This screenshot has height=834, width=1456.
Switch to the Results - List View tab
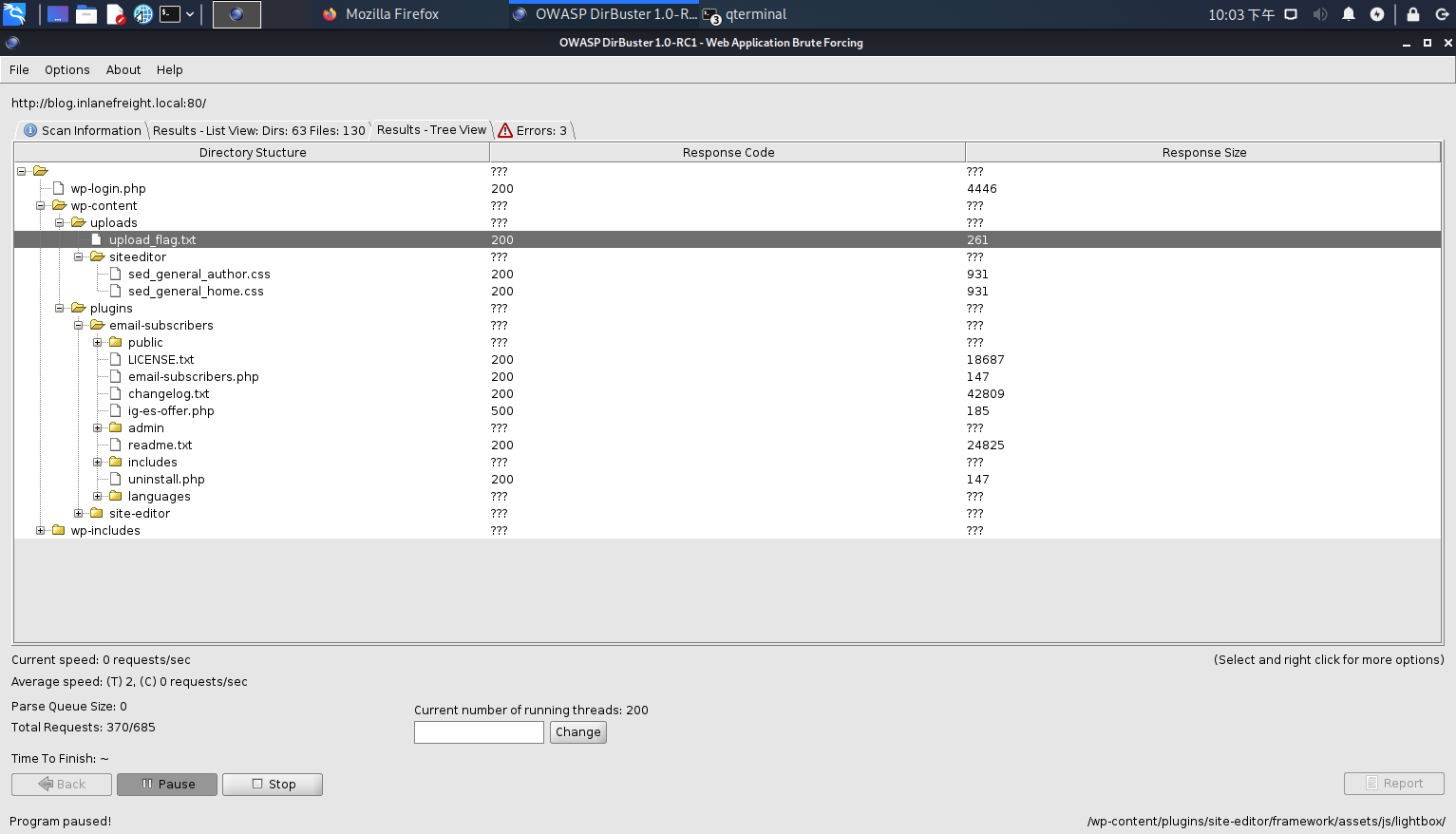258,130
